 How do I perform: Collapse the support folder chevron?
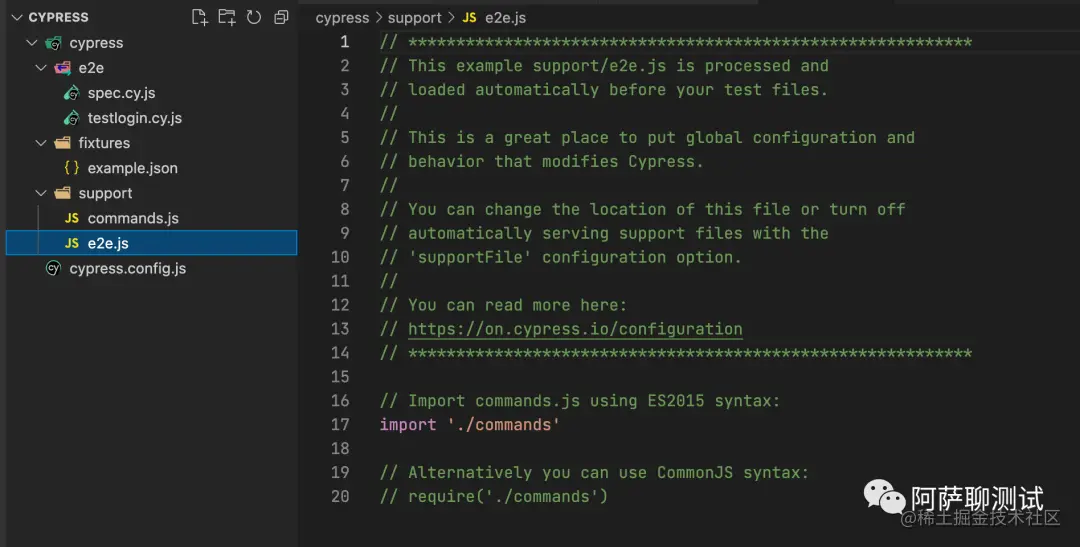[x=40, y=193]
